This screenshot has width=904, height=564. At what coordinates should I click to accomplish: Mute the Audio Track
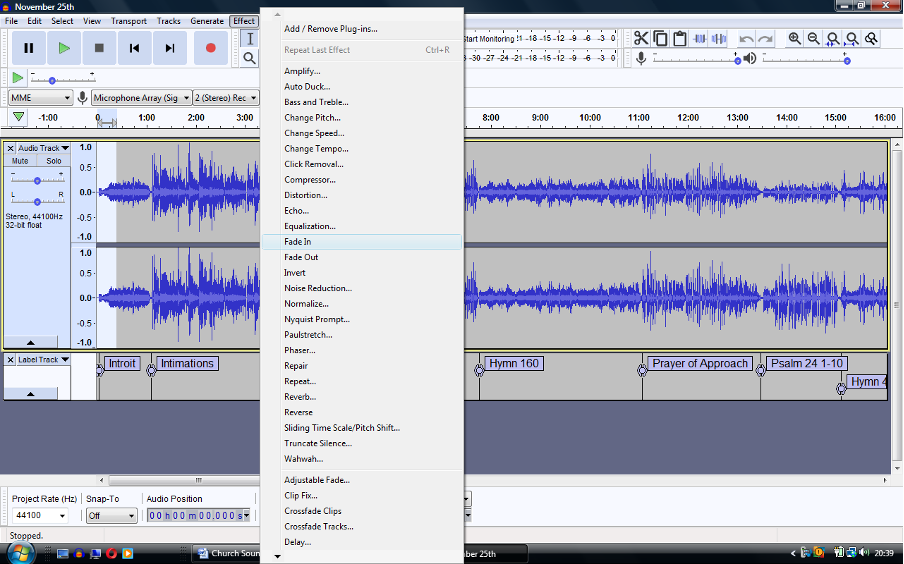click(x=20, y=161)
